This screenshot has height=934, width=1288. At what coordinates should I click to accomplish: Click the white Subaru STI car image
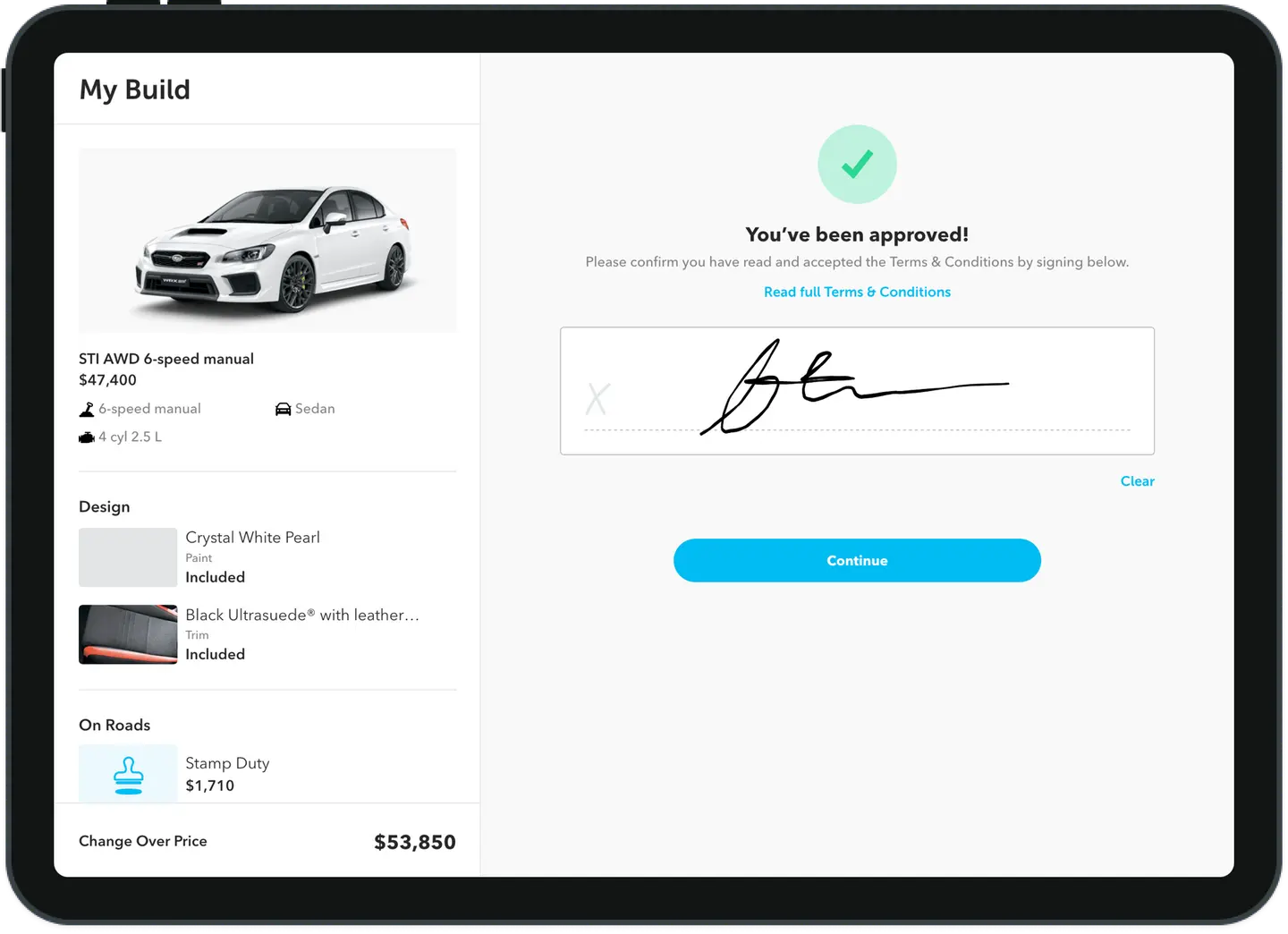[x=267, y=241]
